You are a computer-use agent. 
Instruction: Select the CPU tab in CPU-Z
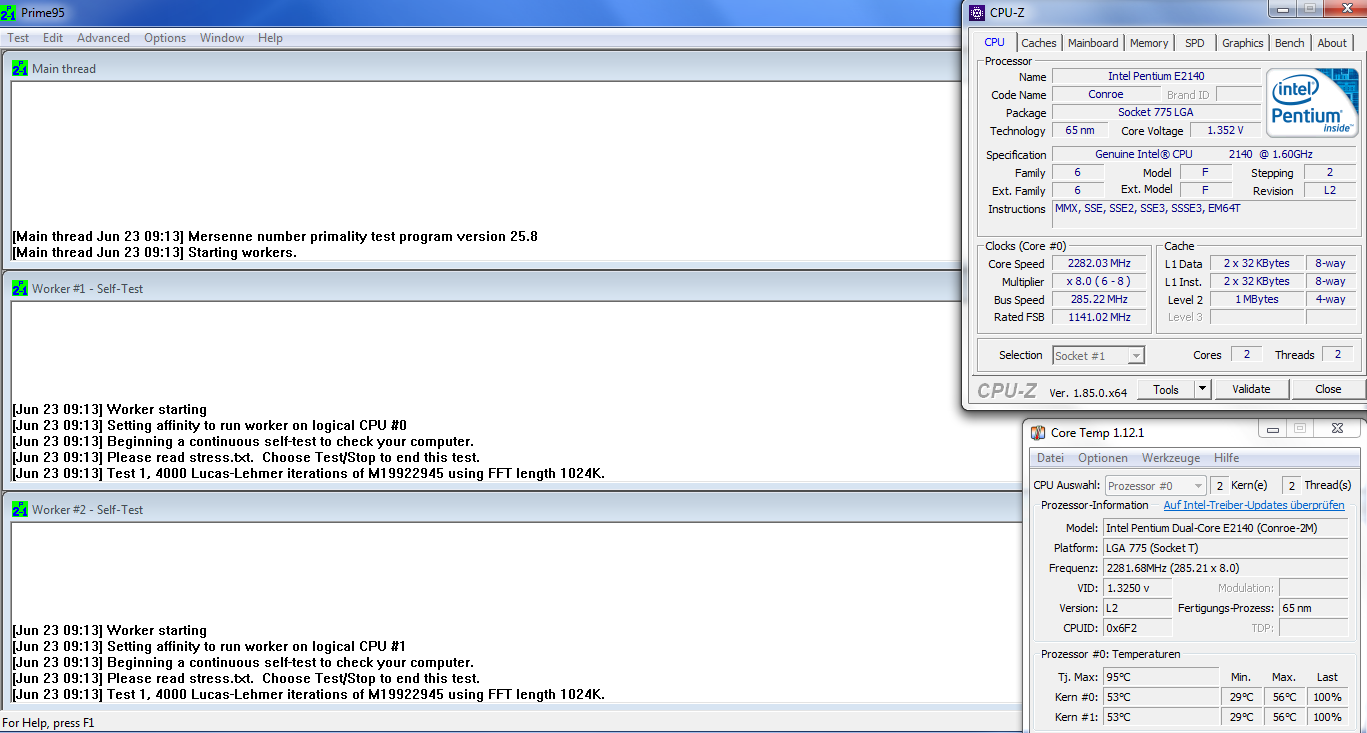[994, 42]
